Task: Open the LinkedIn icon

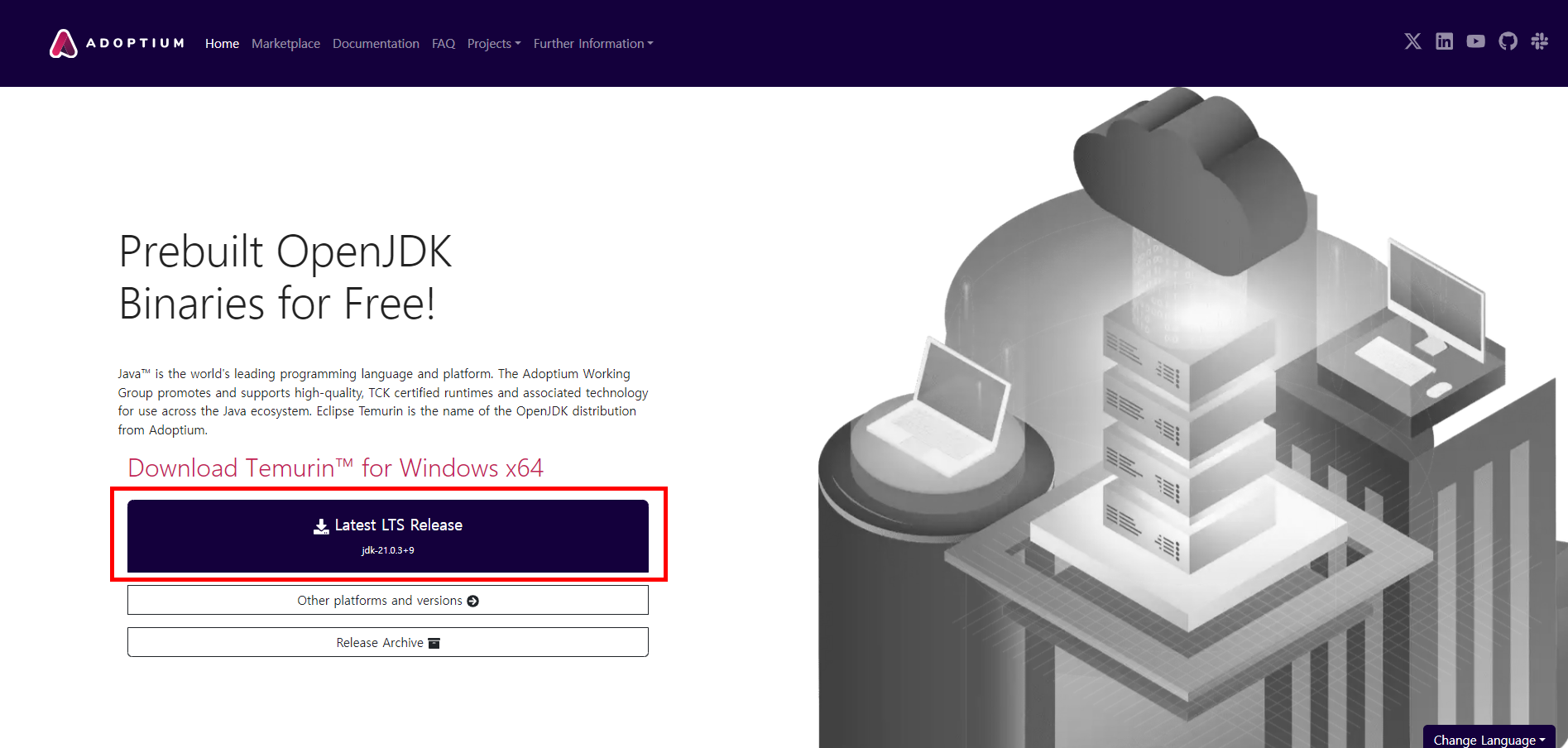Action: 1444,41
